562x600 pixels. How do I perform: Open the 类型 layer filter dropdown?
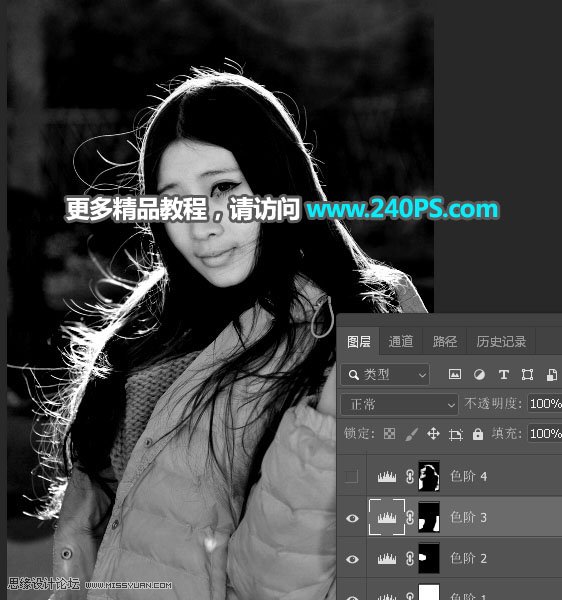[385, 374]
